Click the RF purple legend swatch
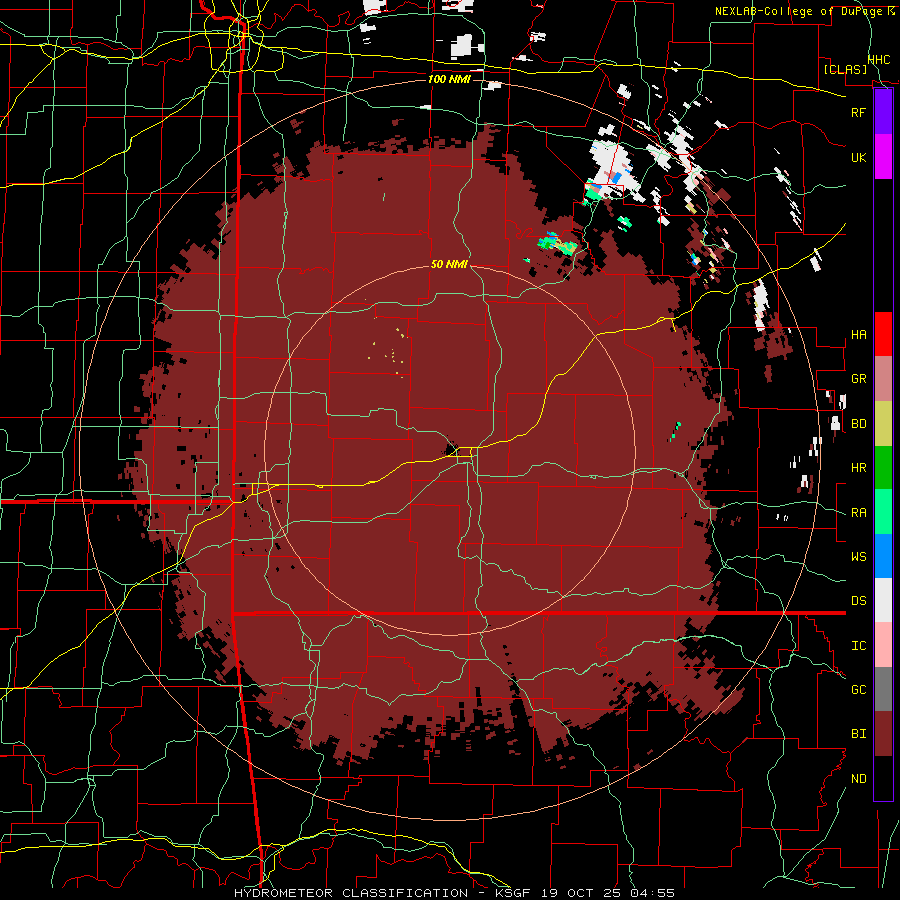This screenshot has height=900, width=900. [x=883, y=112]
